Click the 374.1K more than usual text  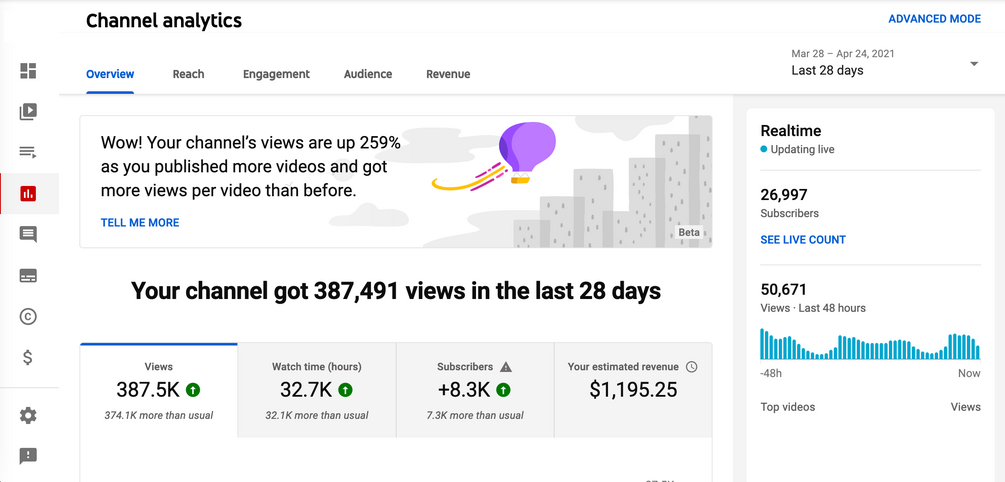pos(159,415)
